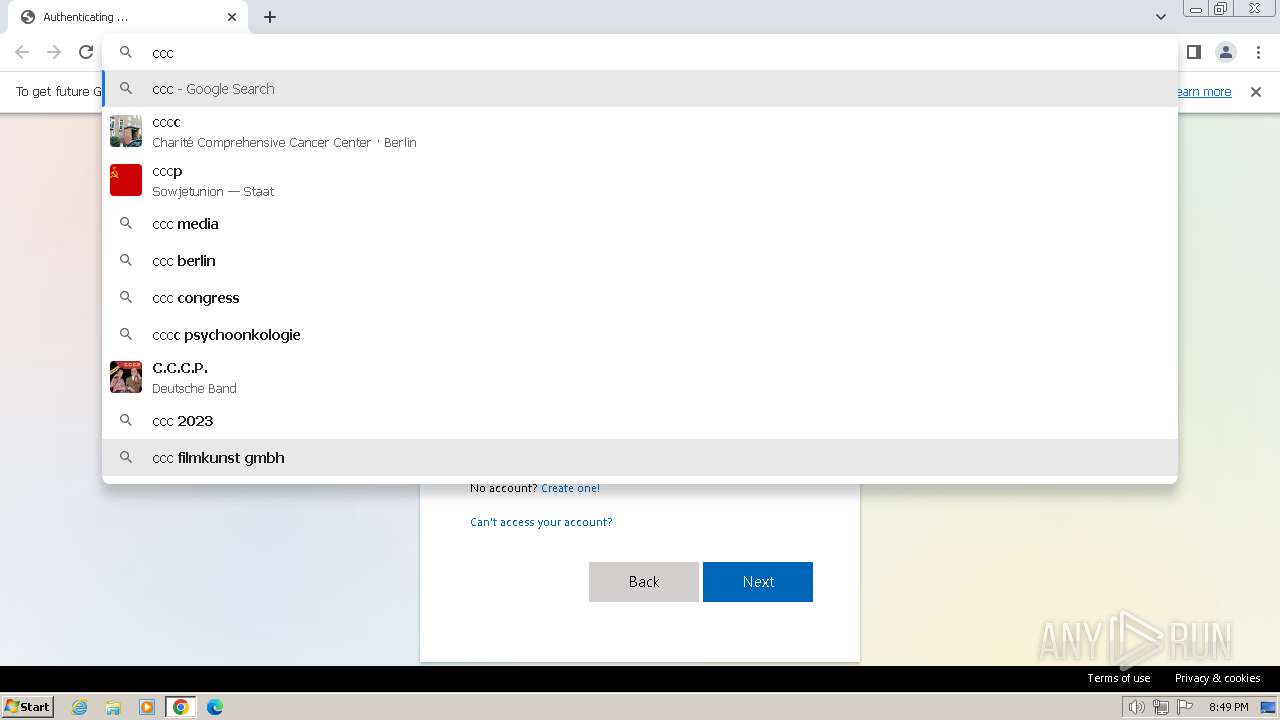Viewport: 1280px width, 720px height.
Task: Click the magnifier icon beside 'ccc filmkunst gmbh'
Action: [x=126, y=457]
